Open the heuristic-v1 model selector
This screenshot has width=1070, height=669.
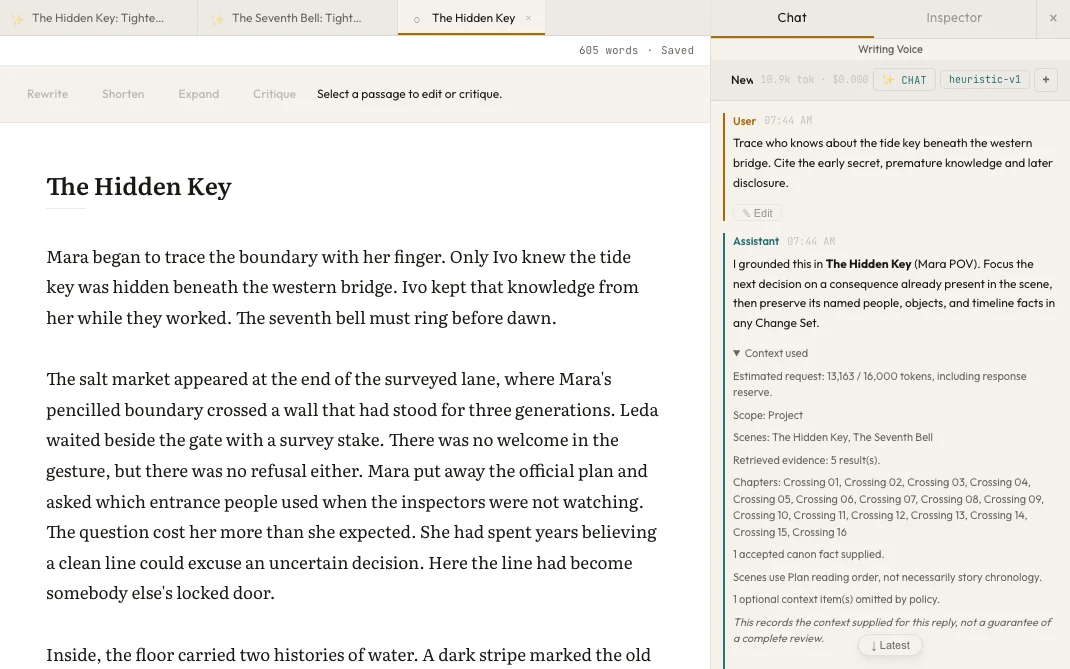pos(985,80)
